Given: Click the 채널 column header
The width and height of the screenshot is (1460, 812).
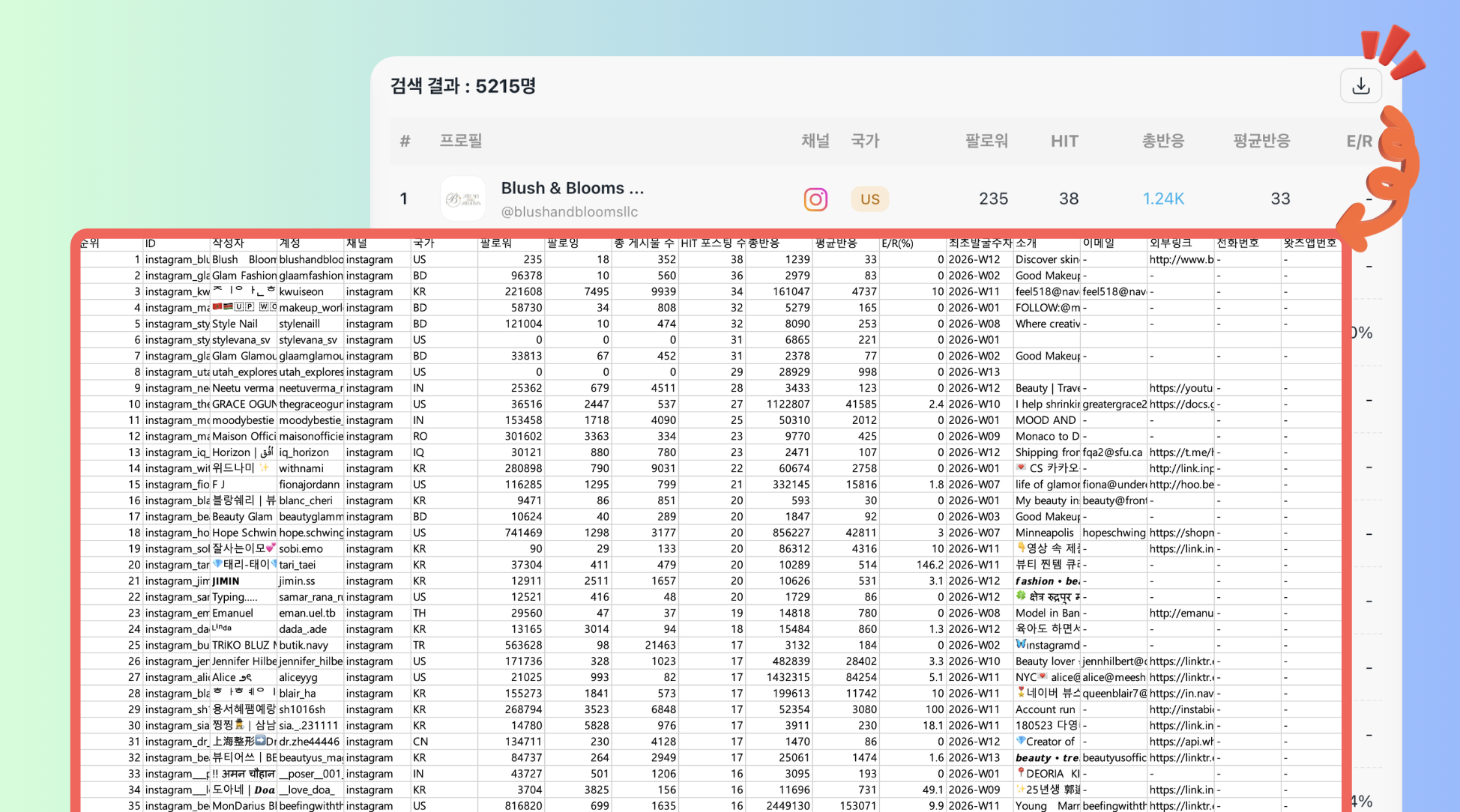Looking at the screenshot, I should click(815, 141).
